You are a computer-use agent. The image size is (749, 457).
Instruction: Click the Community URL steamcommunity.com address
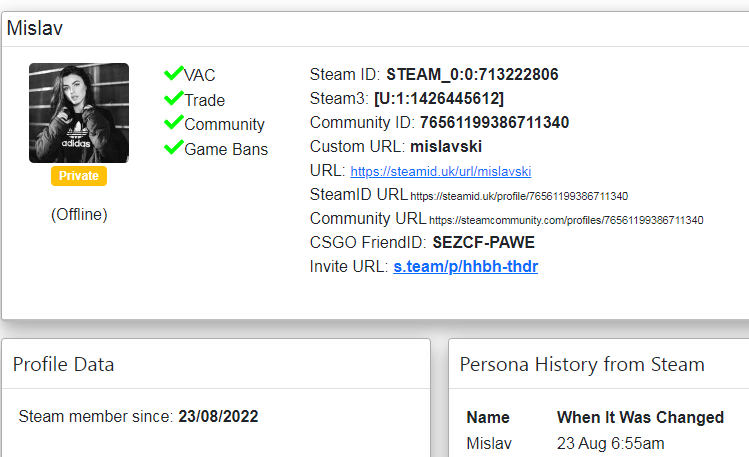(x=566, y=220)
